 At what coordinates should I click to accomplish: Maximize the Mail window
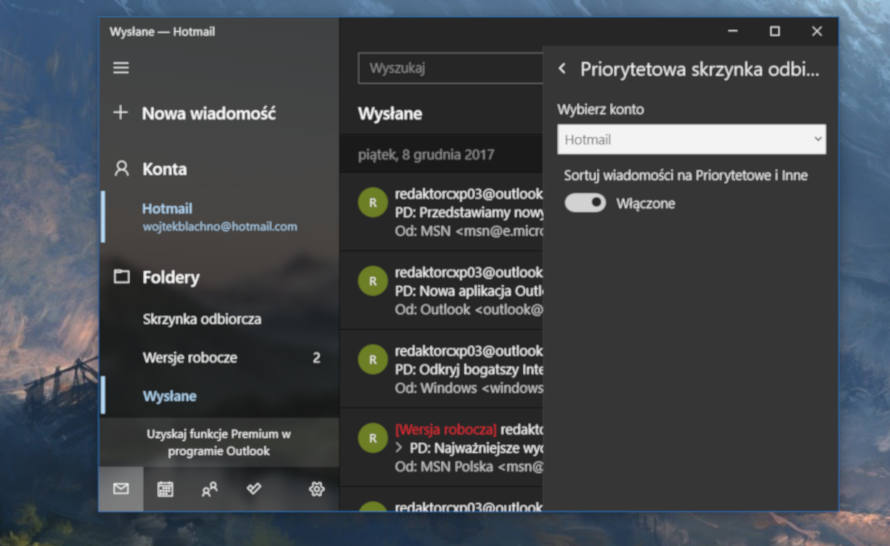[775, 31]
